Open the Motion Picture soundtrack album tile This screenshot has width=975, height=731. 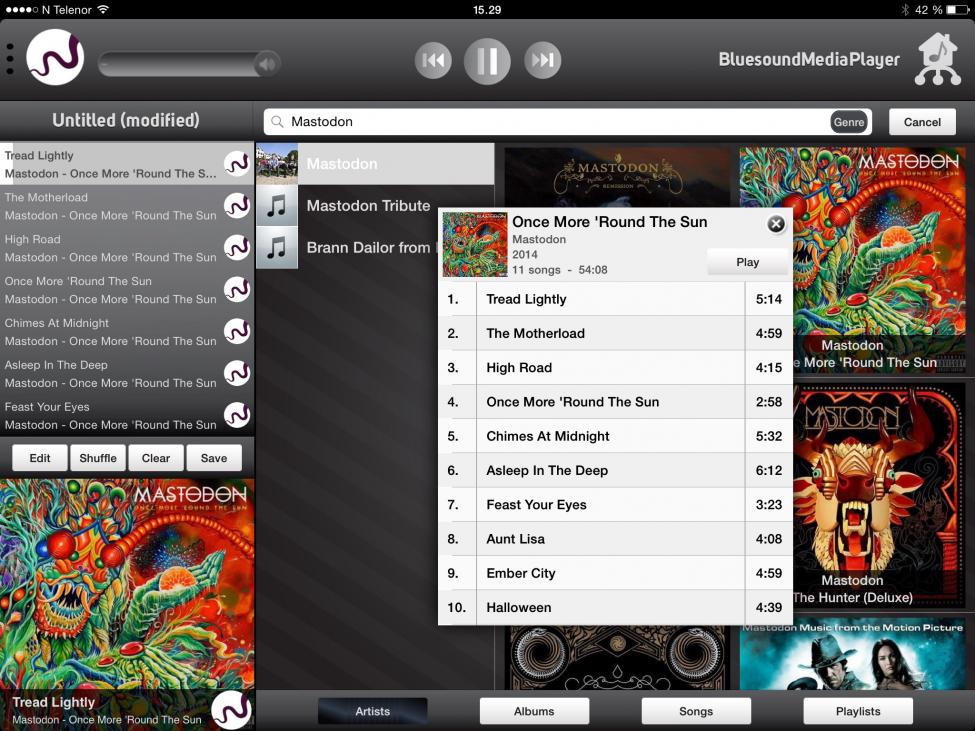[853, 655]
